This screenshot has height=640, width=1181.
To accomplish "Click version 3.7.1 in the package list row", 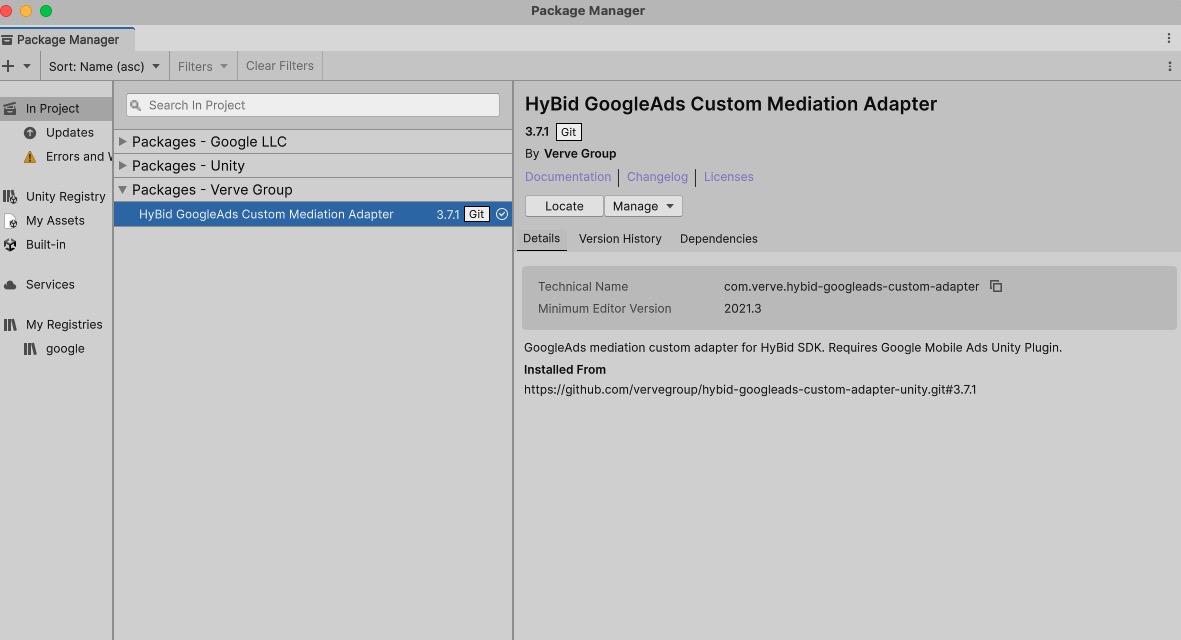I will pos(447,215).
